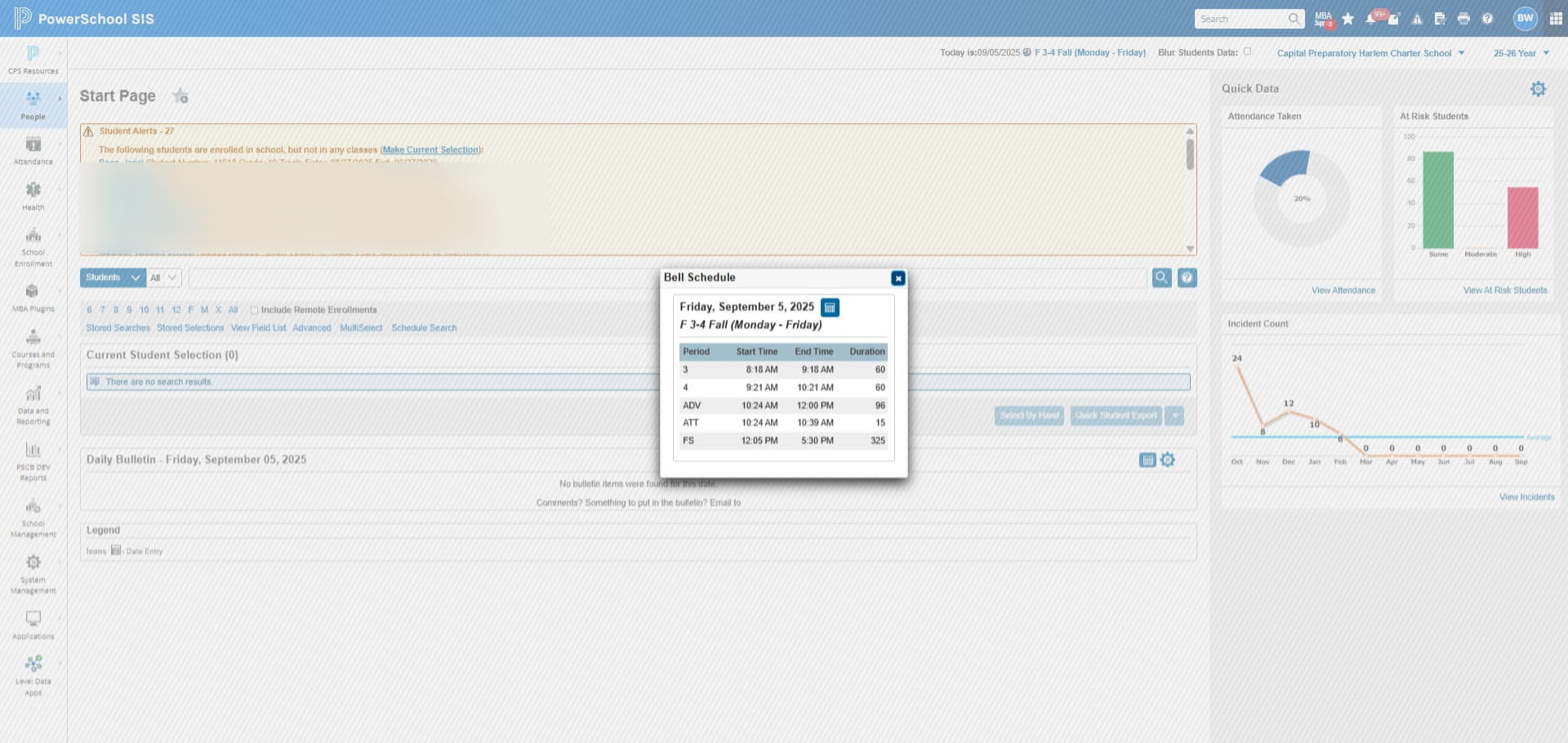Open MultiSelect link

(x=361, y=328)
